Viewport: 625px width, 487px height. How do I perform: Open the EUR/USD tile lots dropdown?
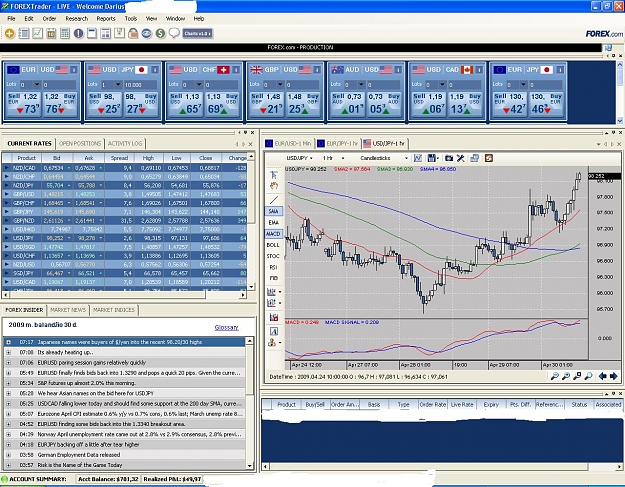pyautogui.click(x=37, y=84)
